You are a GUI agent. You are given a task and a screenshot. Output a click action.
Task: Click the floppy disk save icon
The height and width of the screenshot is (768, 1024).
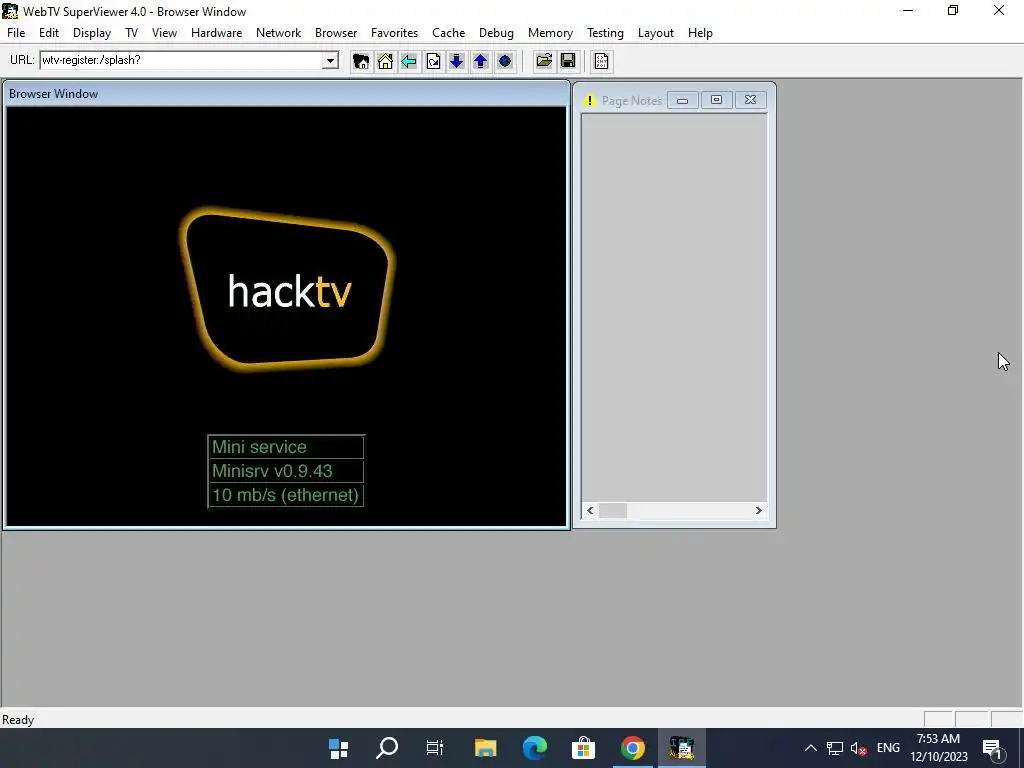tap(568, 61)
